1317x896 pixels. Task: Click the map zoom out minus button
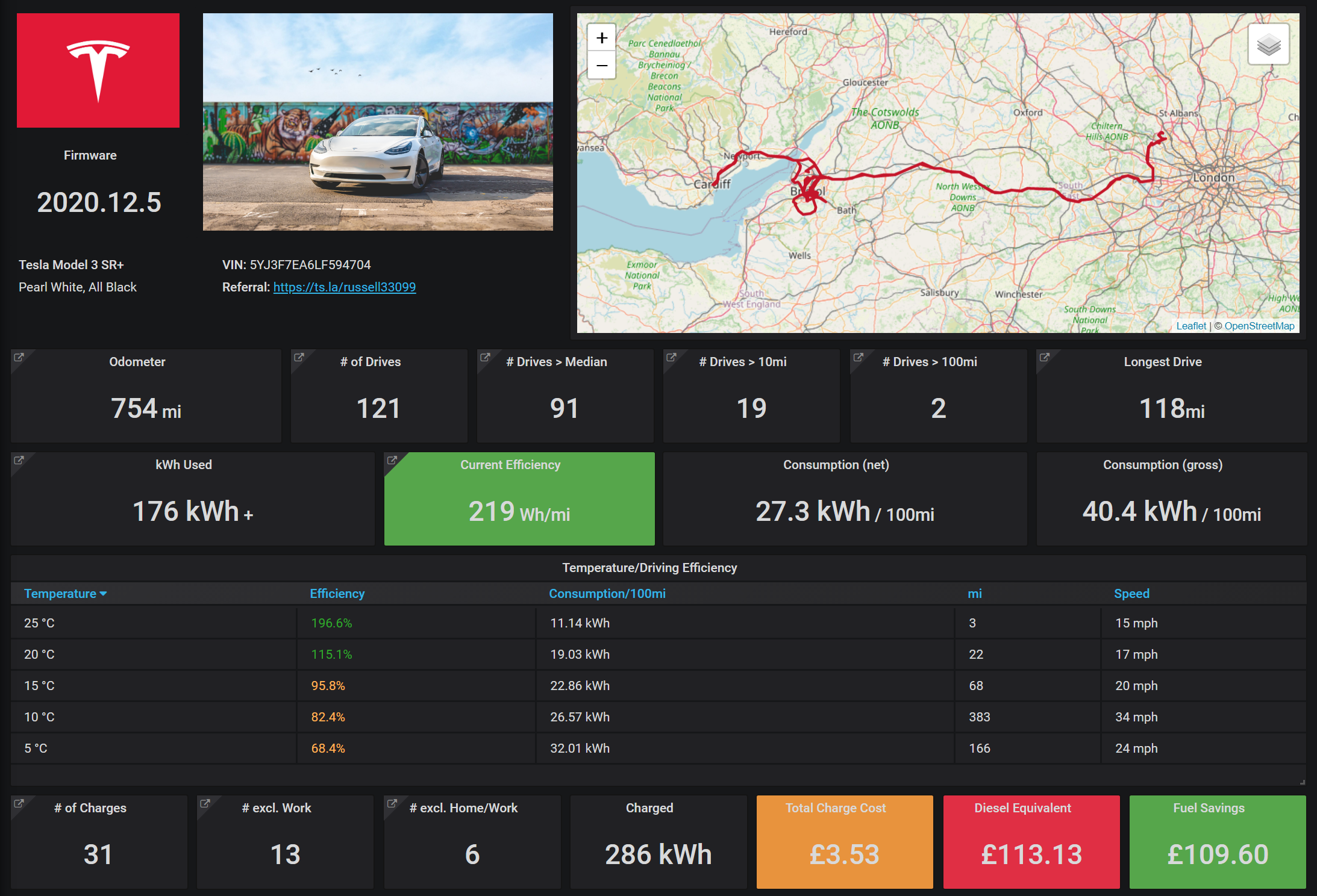tap(601, 66)
